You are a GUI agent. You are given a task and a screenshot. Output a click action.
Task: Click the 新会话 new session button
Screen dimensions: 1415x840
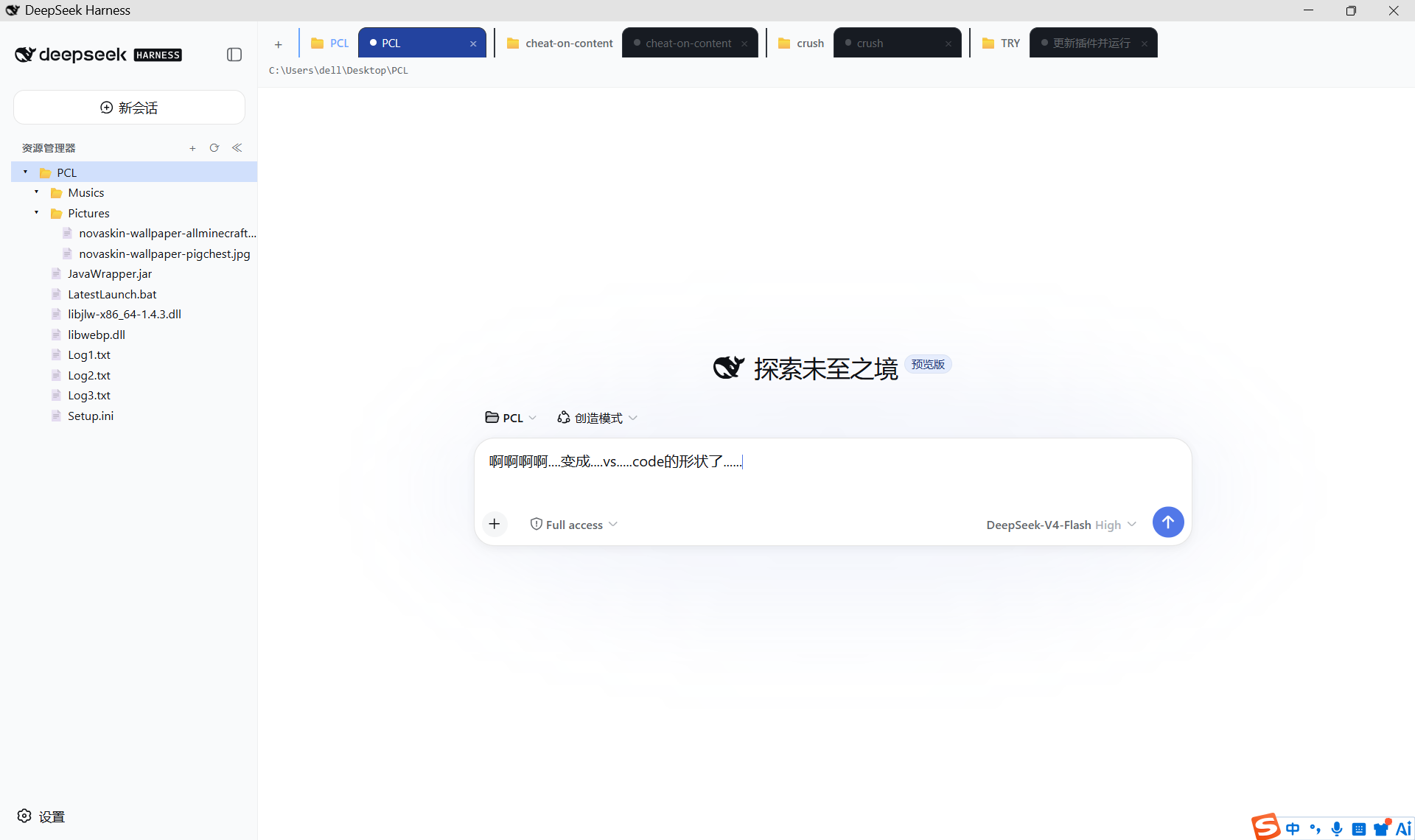129,108
